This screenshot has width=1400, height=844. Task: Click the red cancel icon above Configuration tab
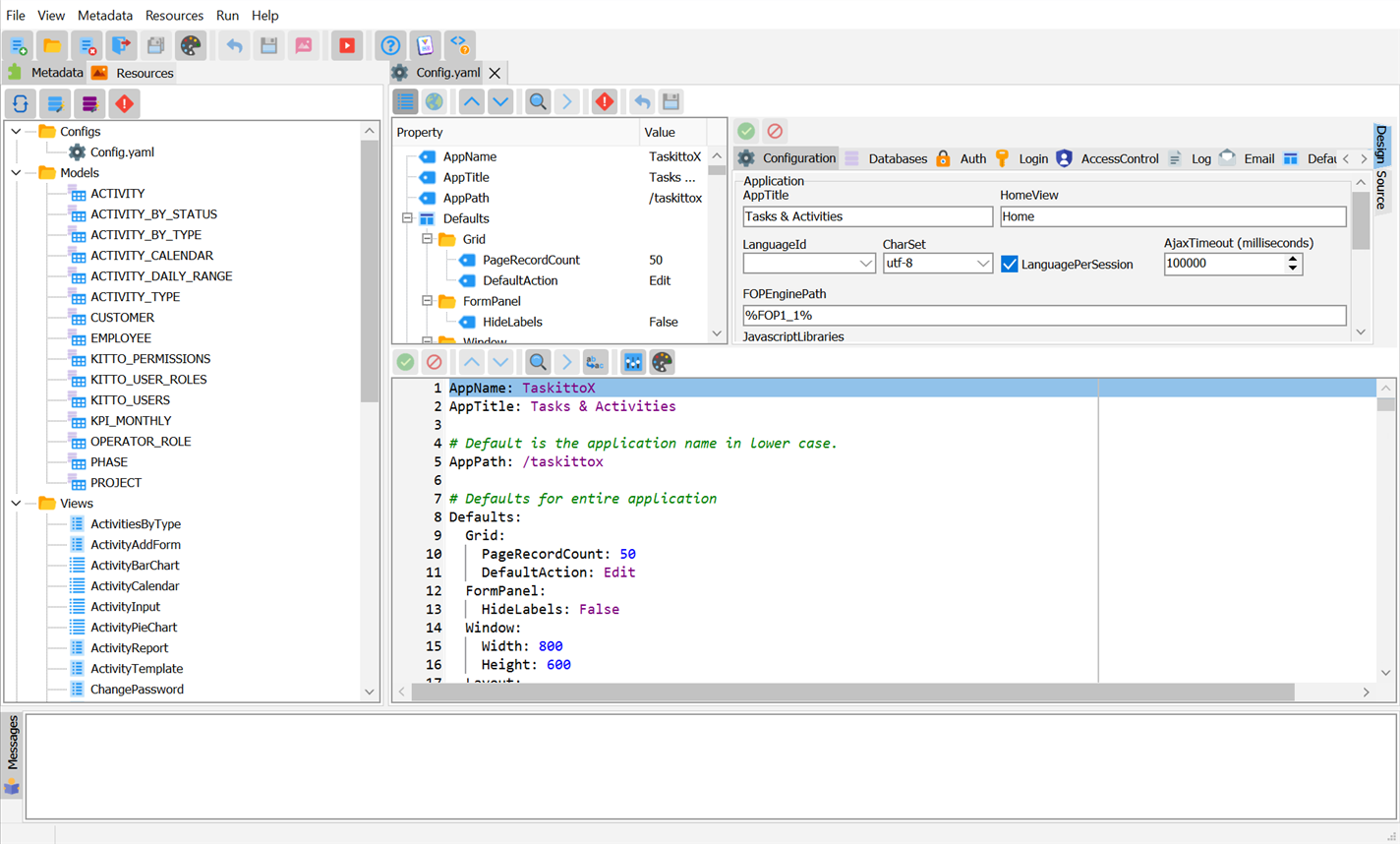(x=775, y=131)
